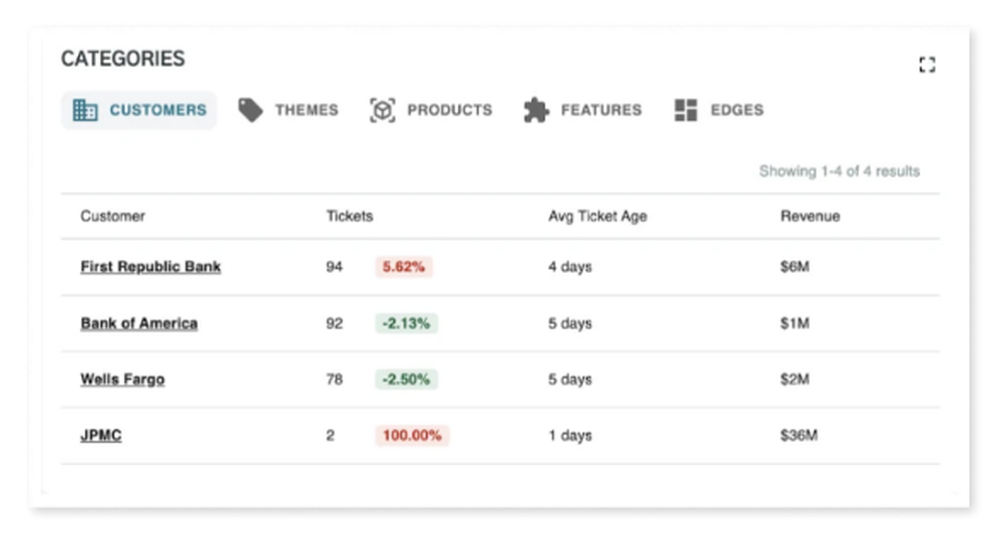Click the 1 days ticket age

point(570,435)
